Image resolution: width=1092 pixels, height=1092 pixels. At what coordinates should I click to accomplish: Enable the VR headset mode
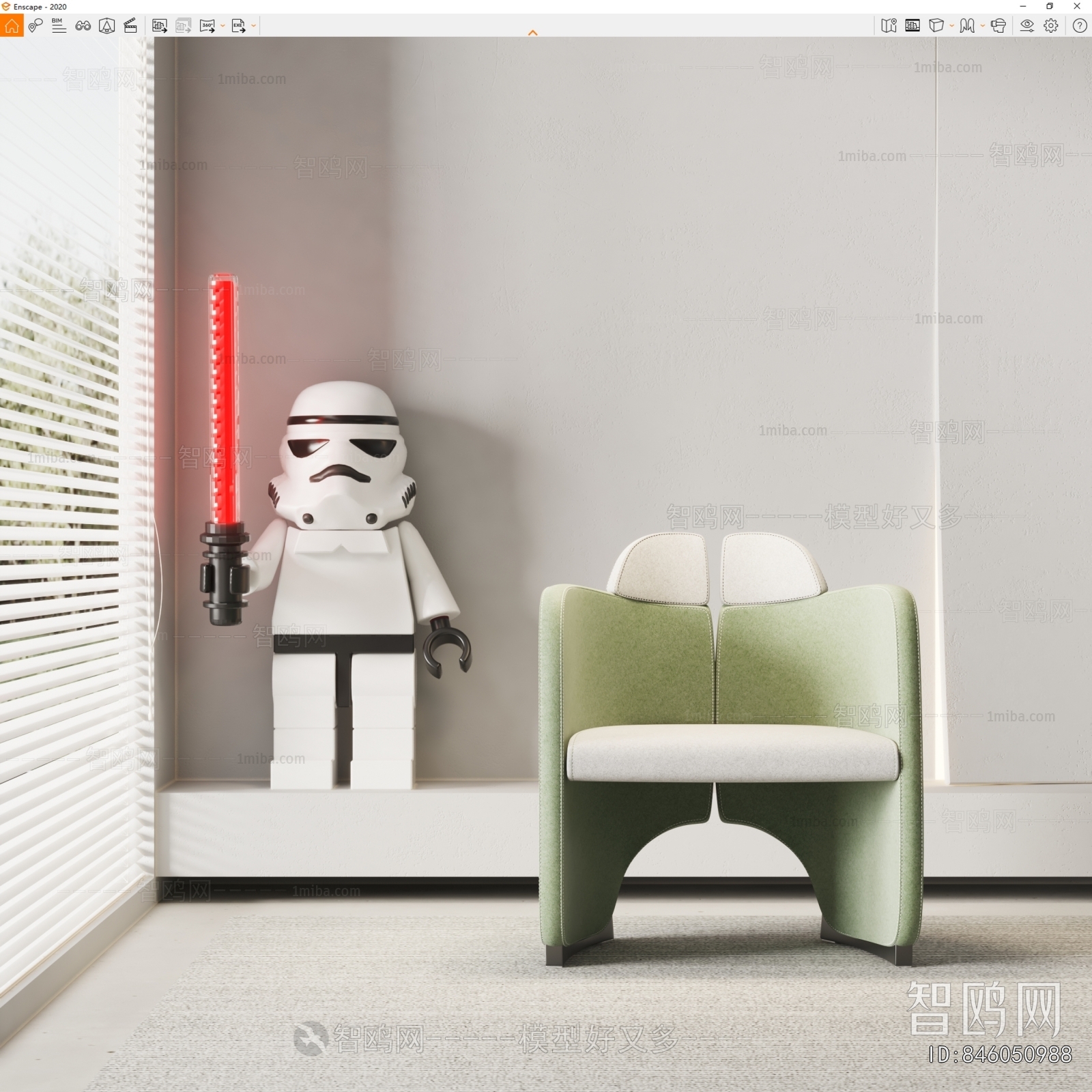pos(998,26)
